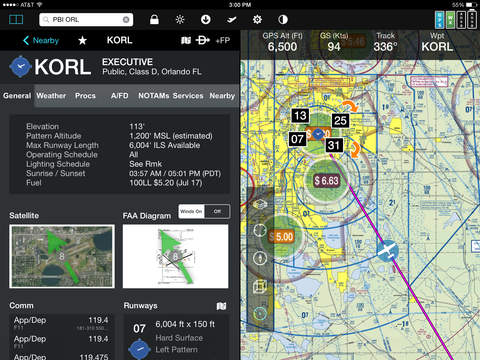The image size is (480, 360).
Task: Toggle the split-view layout icon
Action: pyautogui.click(x=16, y=19)
